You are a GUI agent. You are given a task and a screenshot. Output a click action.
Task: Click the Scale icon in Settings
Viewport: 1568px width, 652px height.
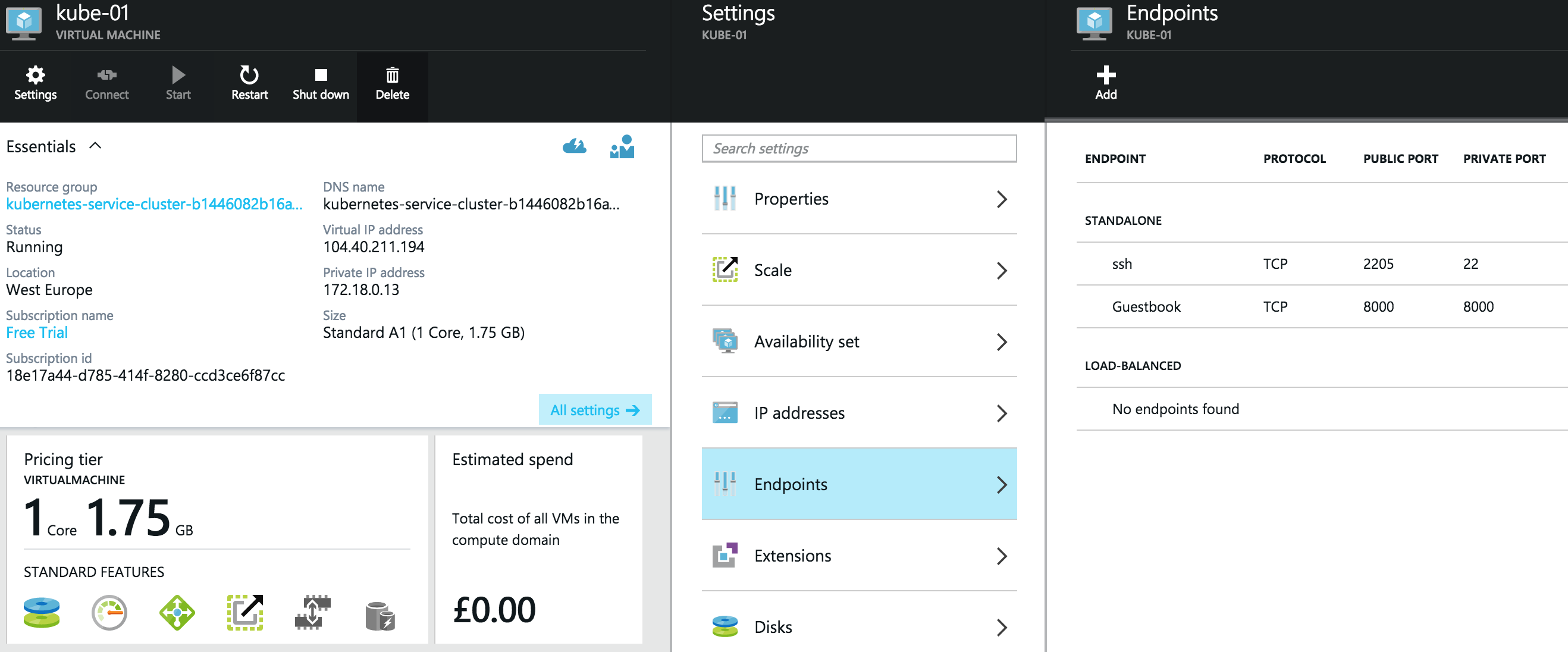click(x=725, y=270)
